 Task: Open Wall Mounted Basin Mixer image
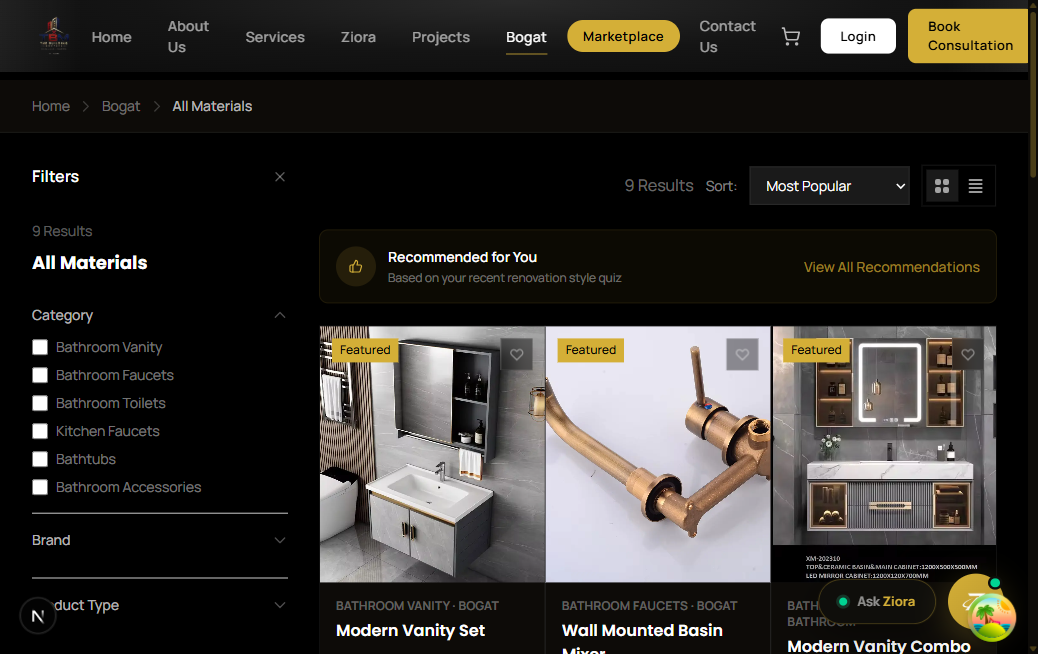click(x=658, y=454)
